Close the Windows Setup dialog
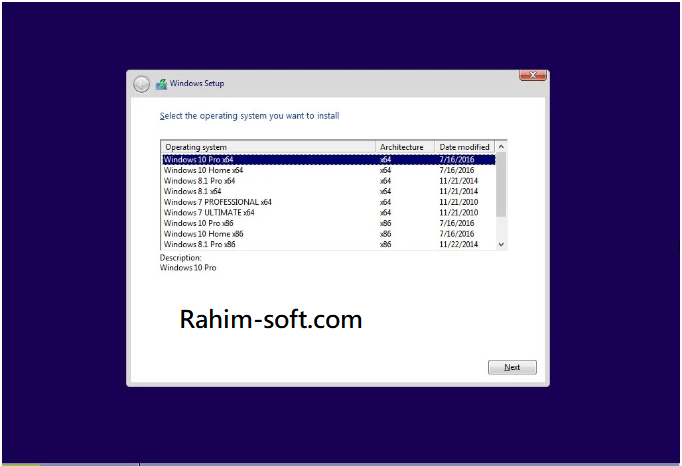This screenshot has height=466, width=682. pyautogui.click(x=533, y=76)
